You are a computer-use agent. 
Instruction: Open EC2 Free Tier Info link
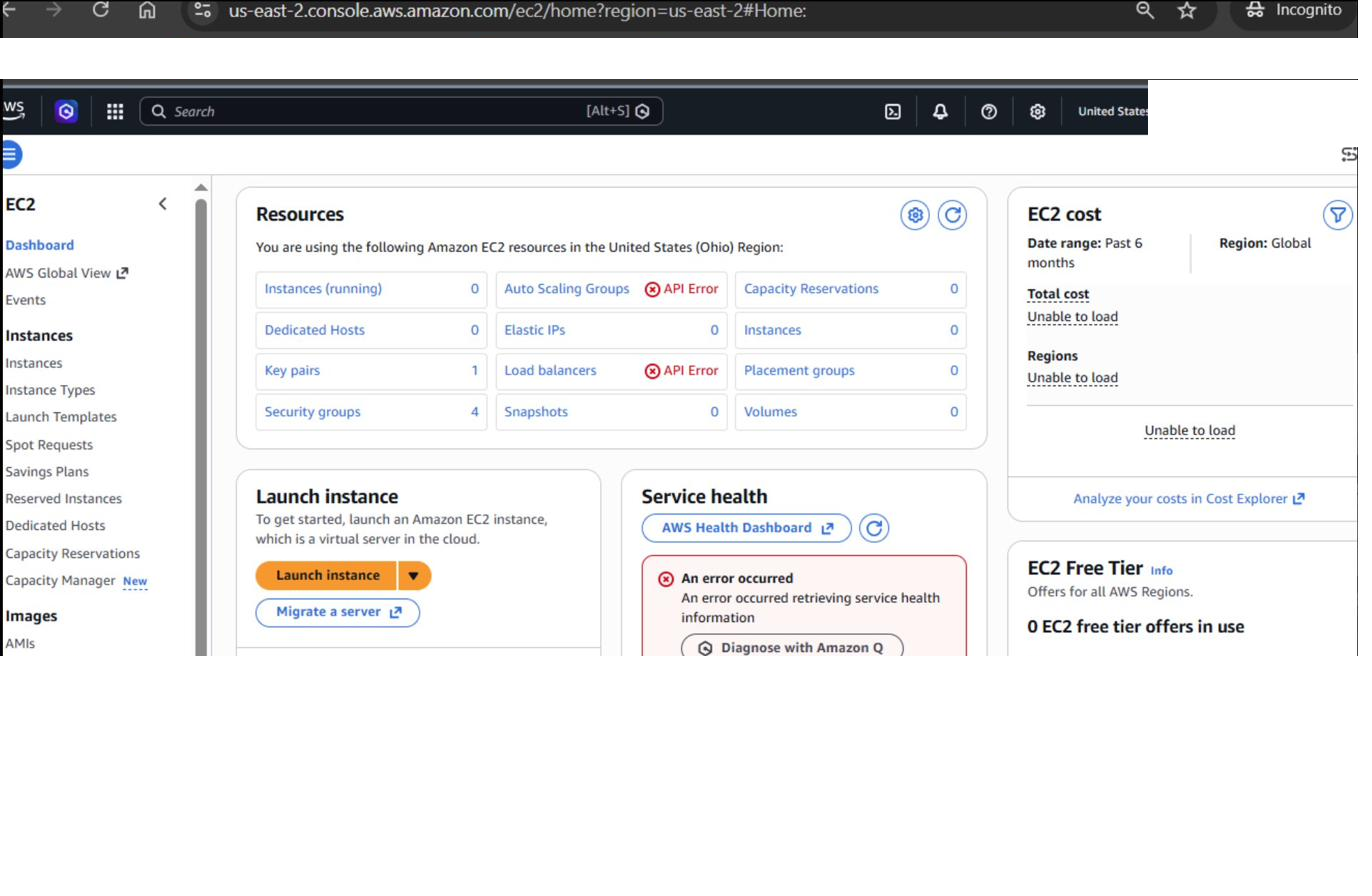coord(1161,571)
